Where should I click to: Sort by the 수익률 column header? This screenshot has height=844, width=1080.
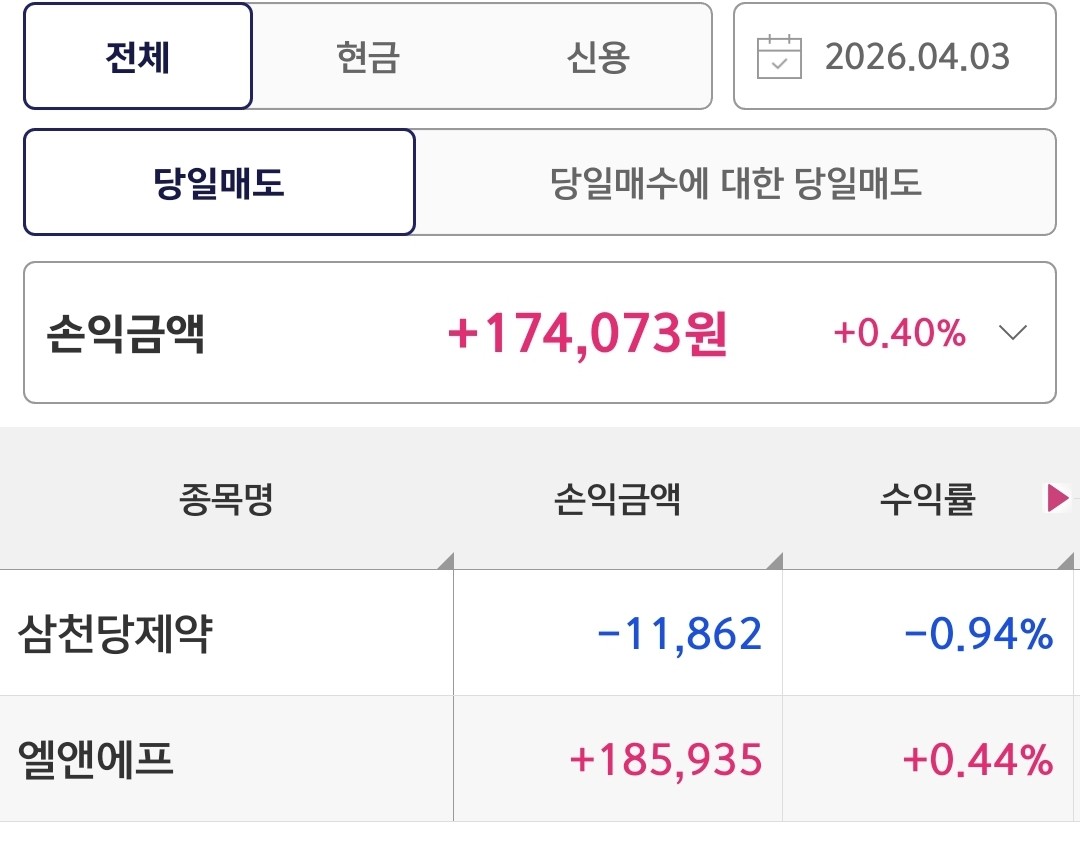tap(926, 499)
